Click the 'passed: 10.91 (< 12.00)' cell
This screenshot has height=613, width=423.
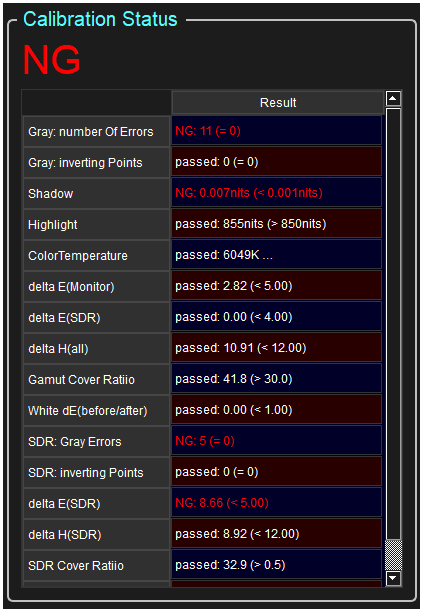pyautogui.click(x=276, y=348)
